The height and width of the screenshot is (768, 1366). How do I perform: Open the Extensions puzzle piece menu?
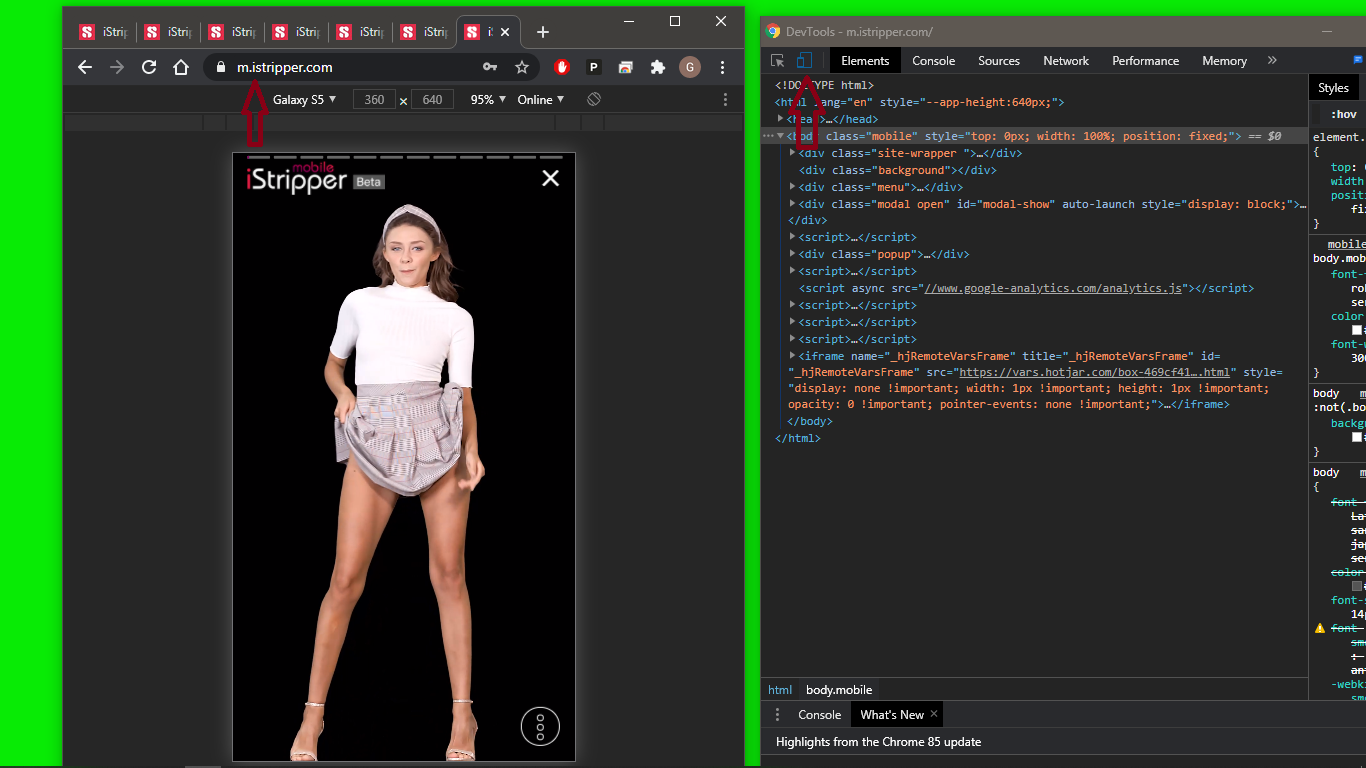click(x=657, y=67)
